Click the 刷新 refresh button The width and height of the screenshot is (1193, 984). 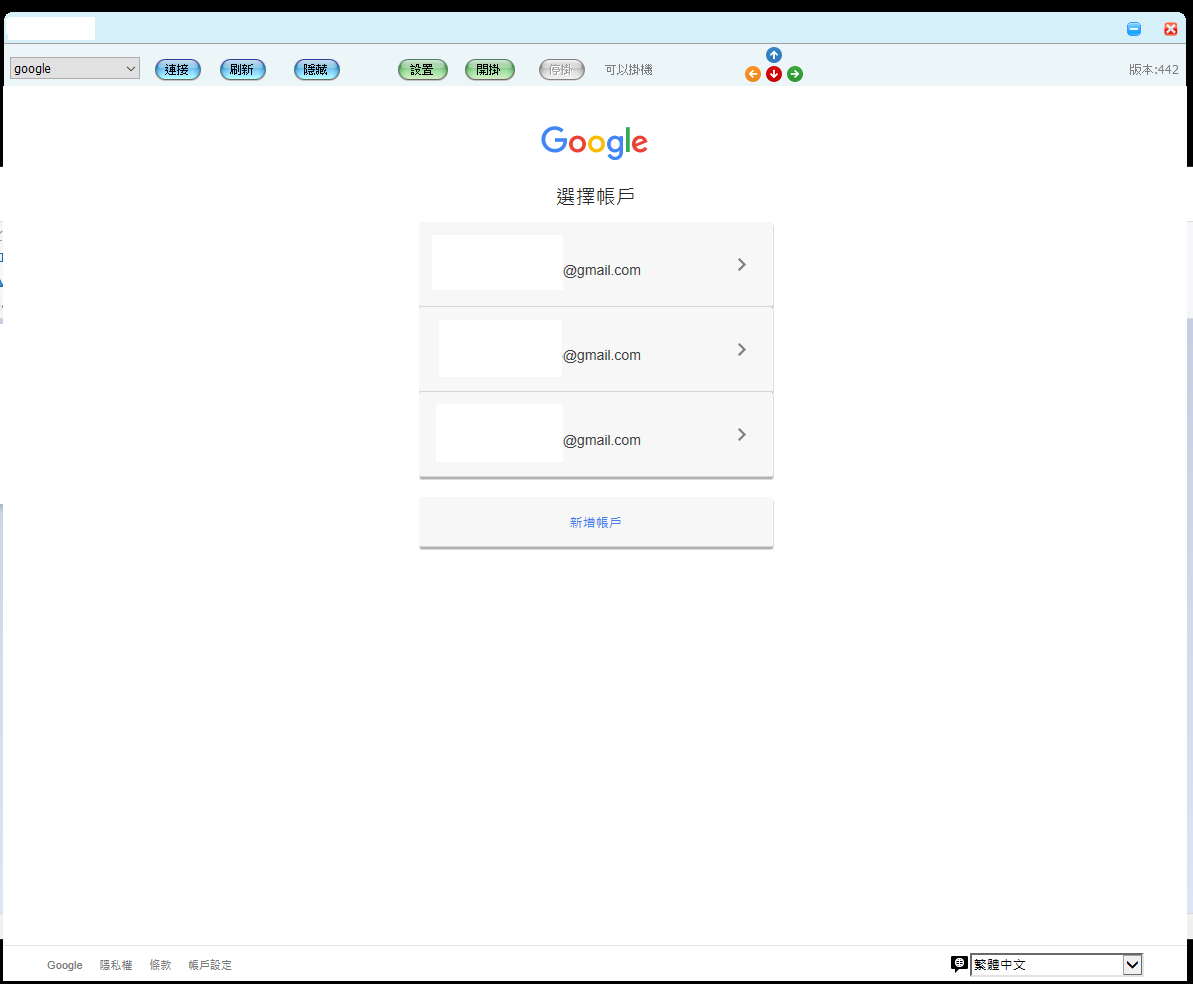click(x=243, y=69)
